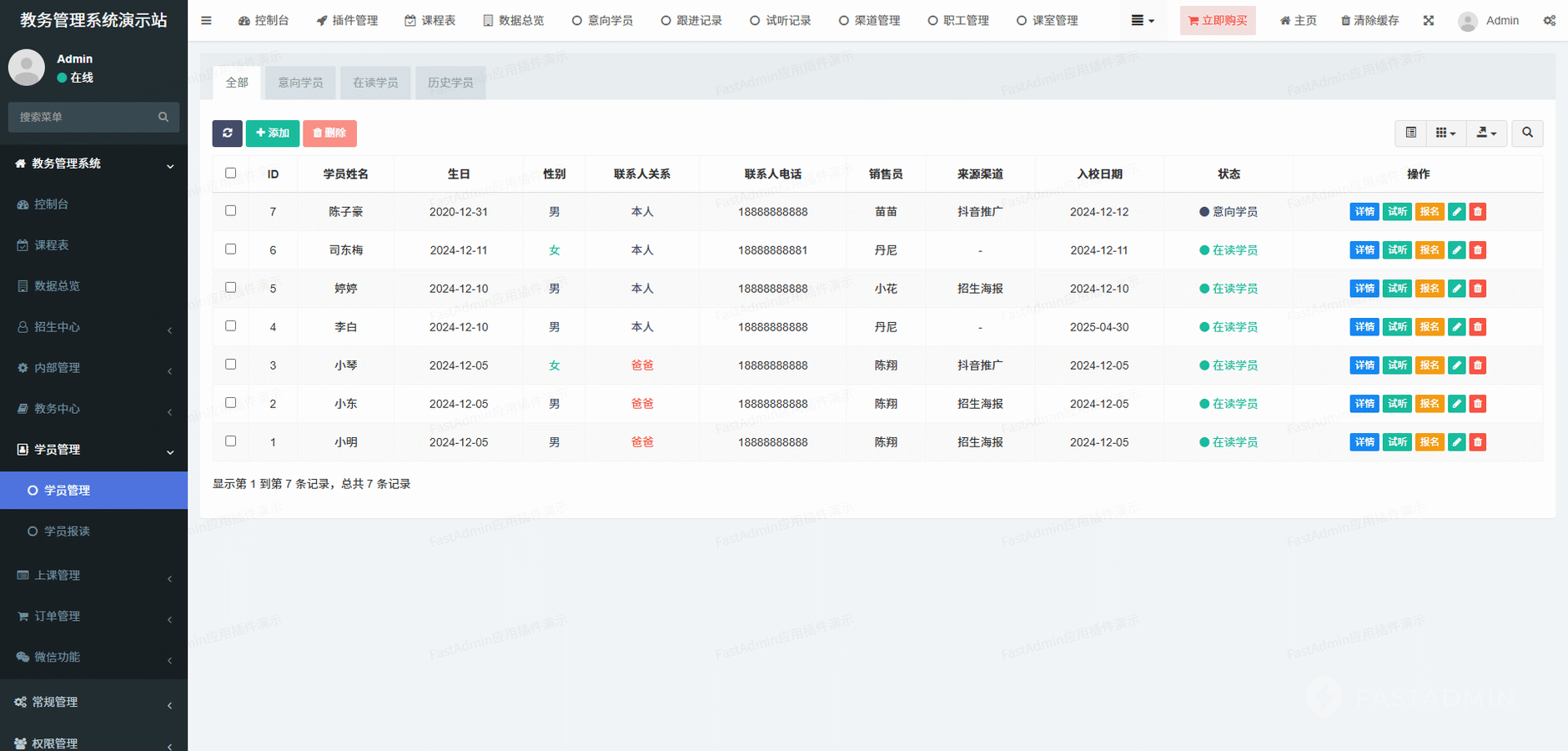Expand the 招生中心 sidebar menu

(93, 327)
